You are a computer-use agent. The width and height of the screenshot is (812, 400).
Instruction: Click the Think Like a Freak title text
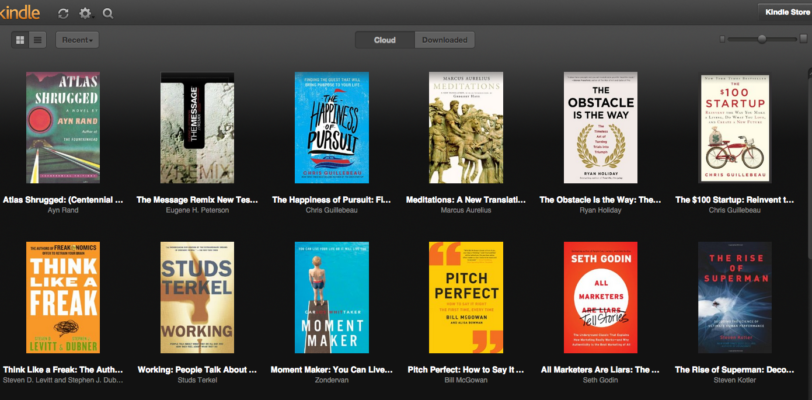[x=63, y=369]
